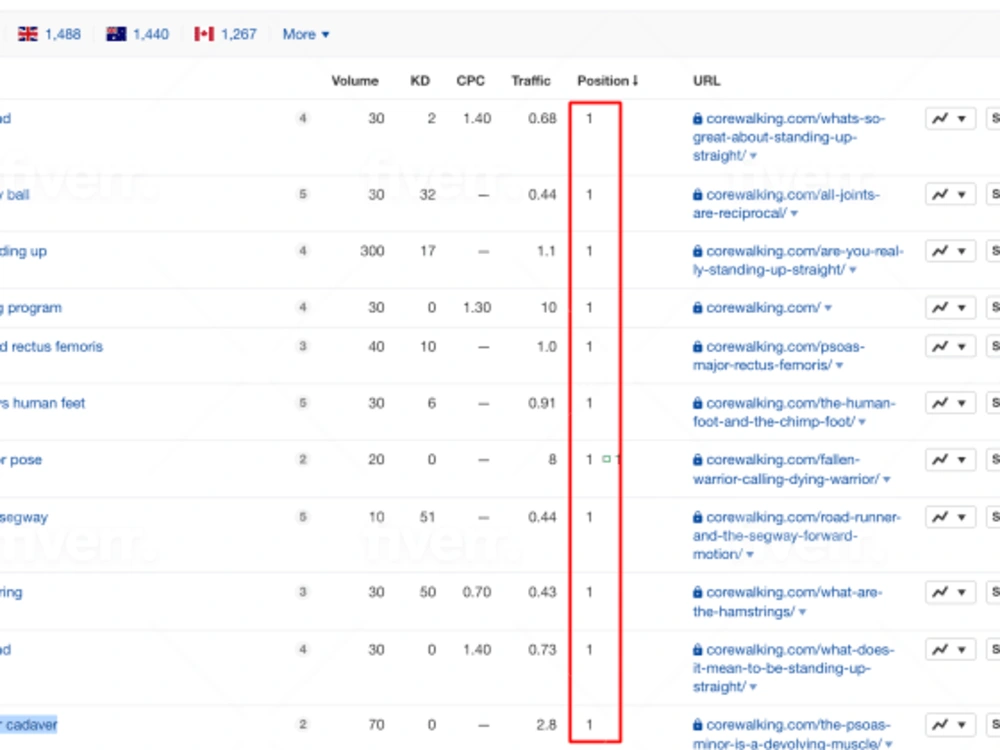Click the padlock icon beside all-joints-are-reciprocal URL
This screenshot has height=750, width=1000.
(x=698, y=195)
